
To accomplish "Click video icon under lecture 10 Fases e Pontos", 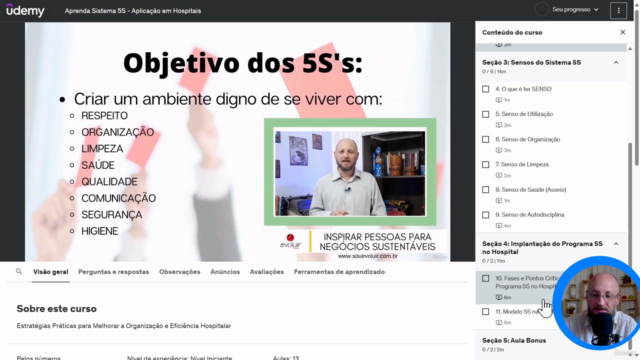I will coord(499,298).
